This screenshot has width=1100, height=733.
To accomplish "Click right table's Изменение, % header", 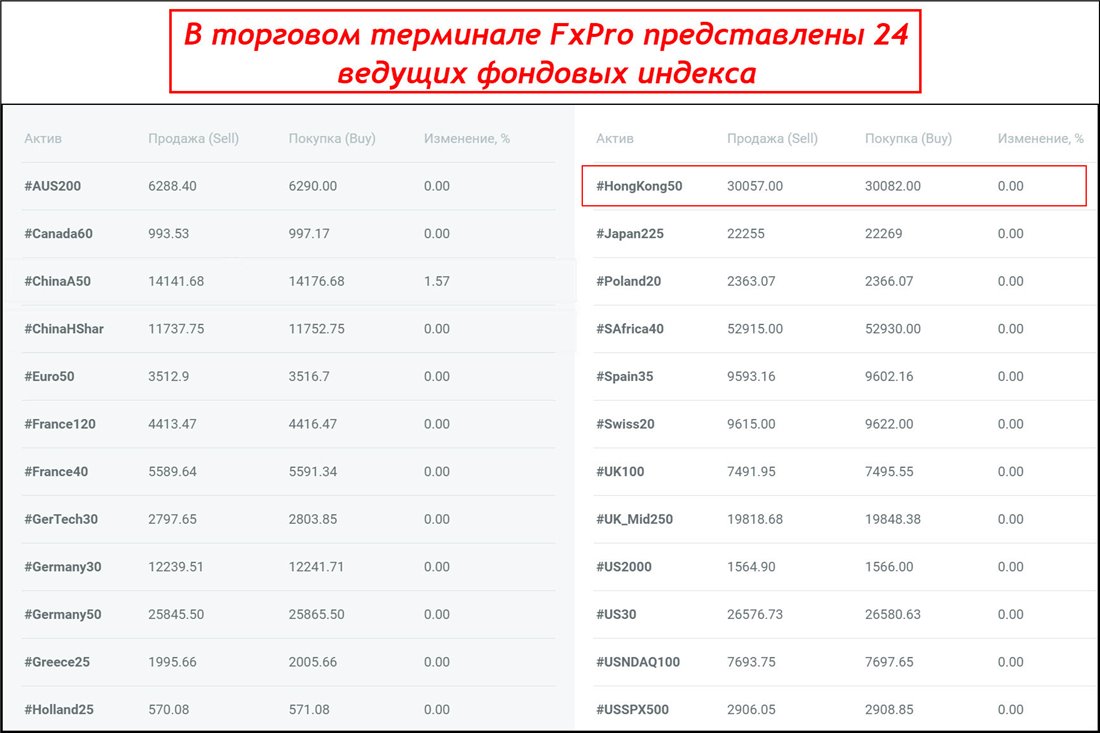I will coord(1040,139).
